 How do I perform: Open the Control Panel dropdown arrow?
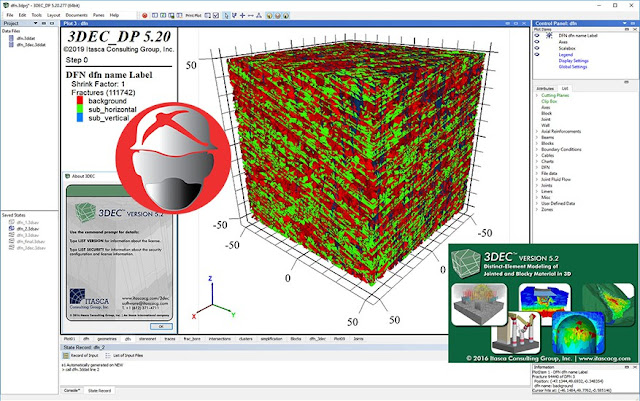[x=624, y=23]
